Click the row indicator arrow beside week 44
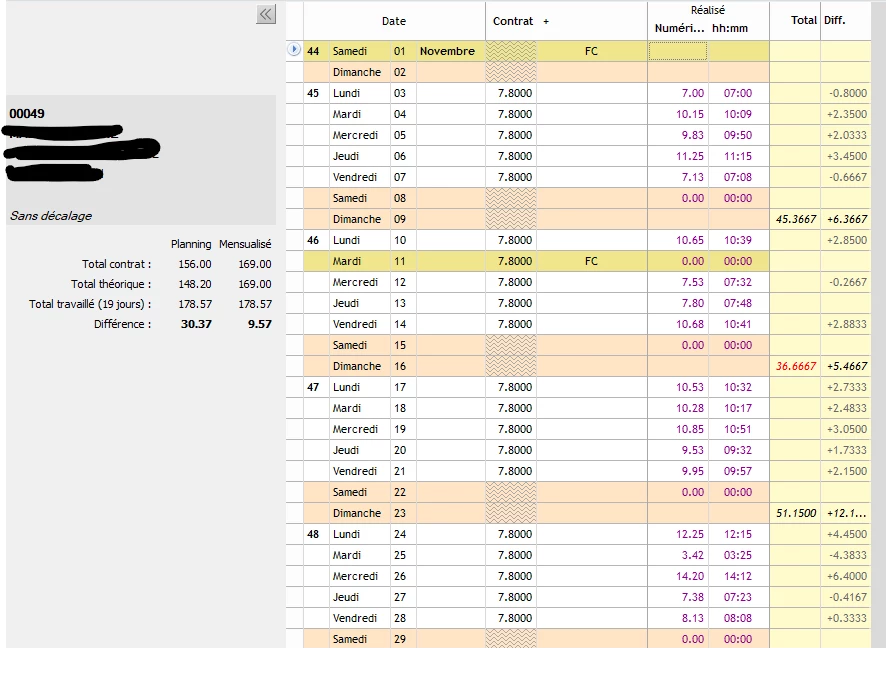The height and width of the screenshot is (673, 886). (294, 50)
